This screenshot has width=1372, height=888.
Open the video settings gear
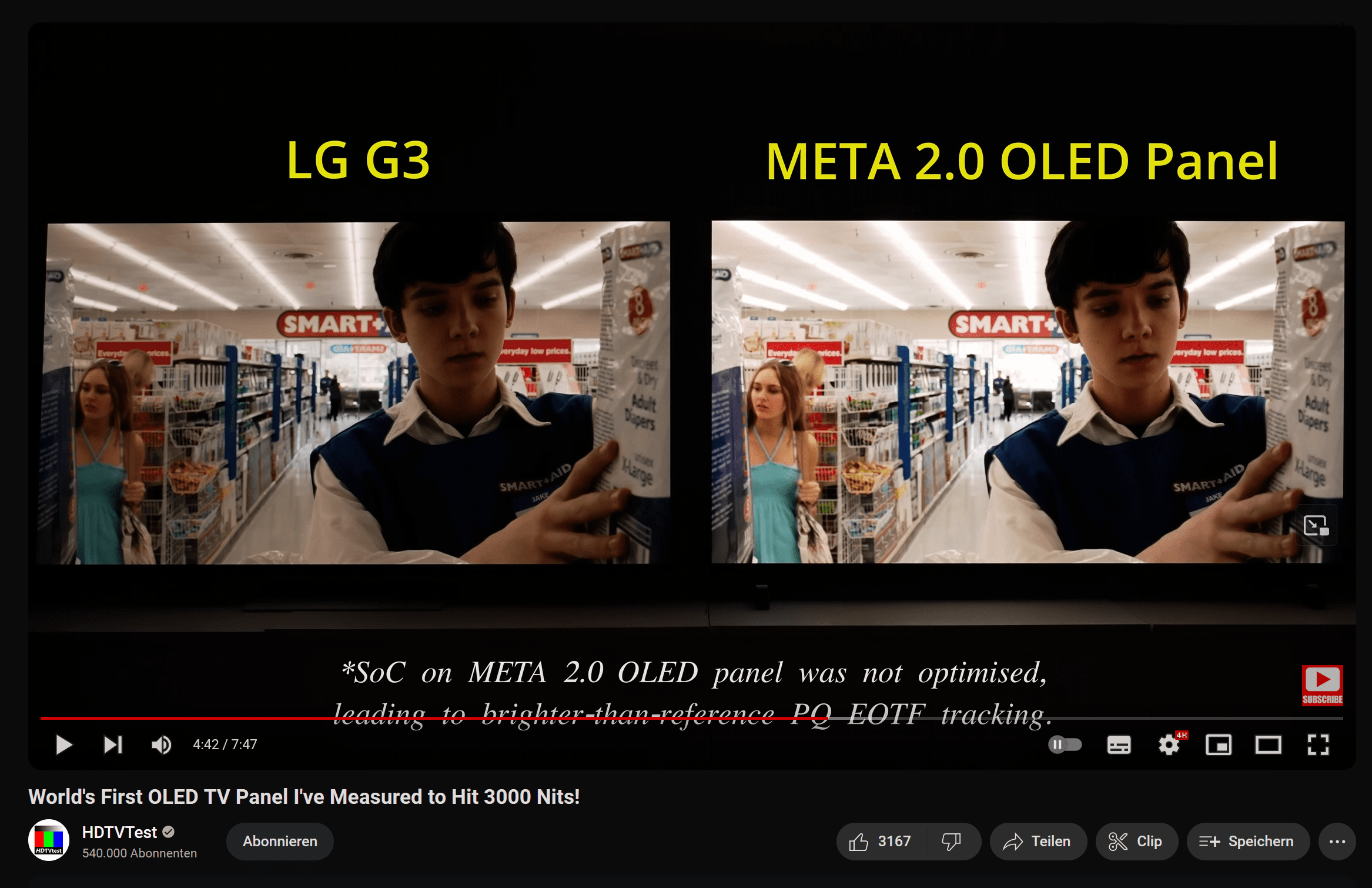coord(1169,745)
